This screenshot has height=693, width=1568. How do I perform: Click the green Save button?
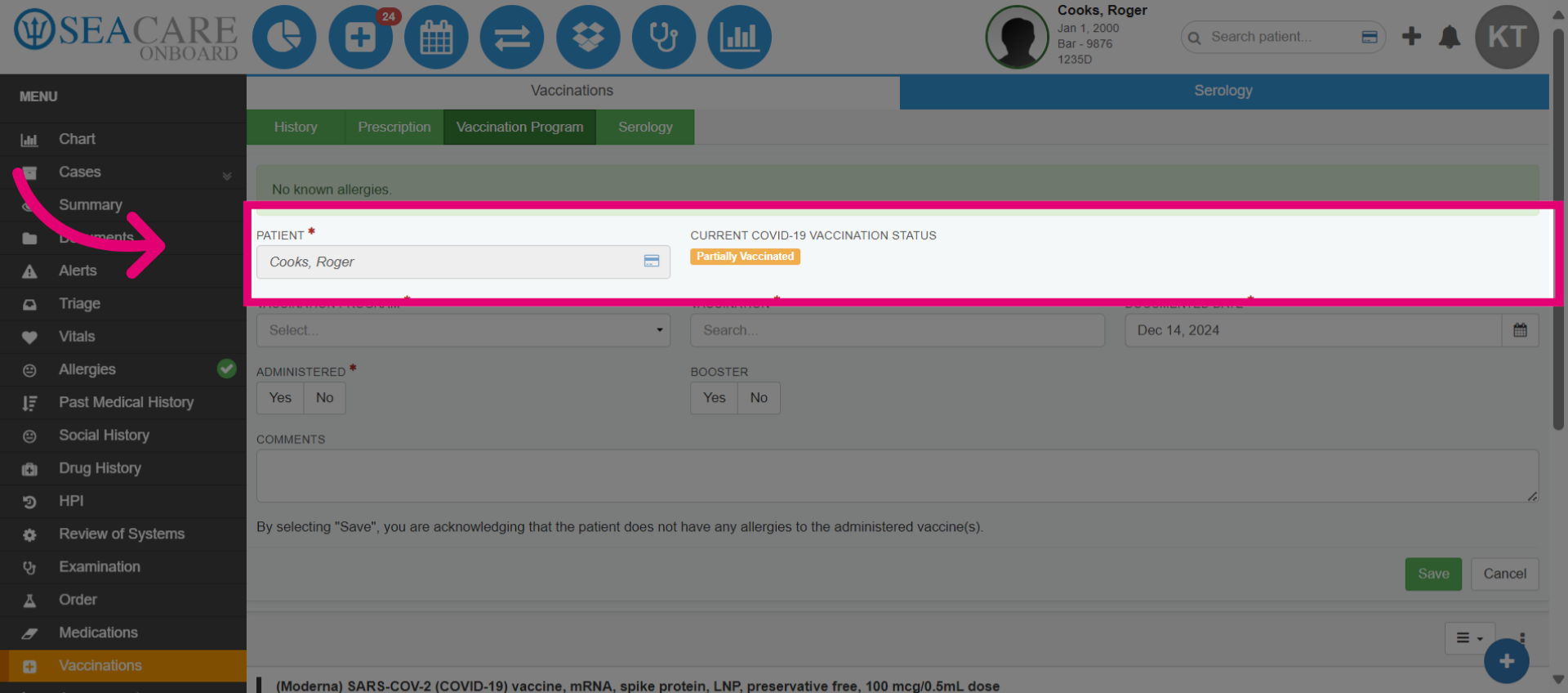[x=1433, y=574]
